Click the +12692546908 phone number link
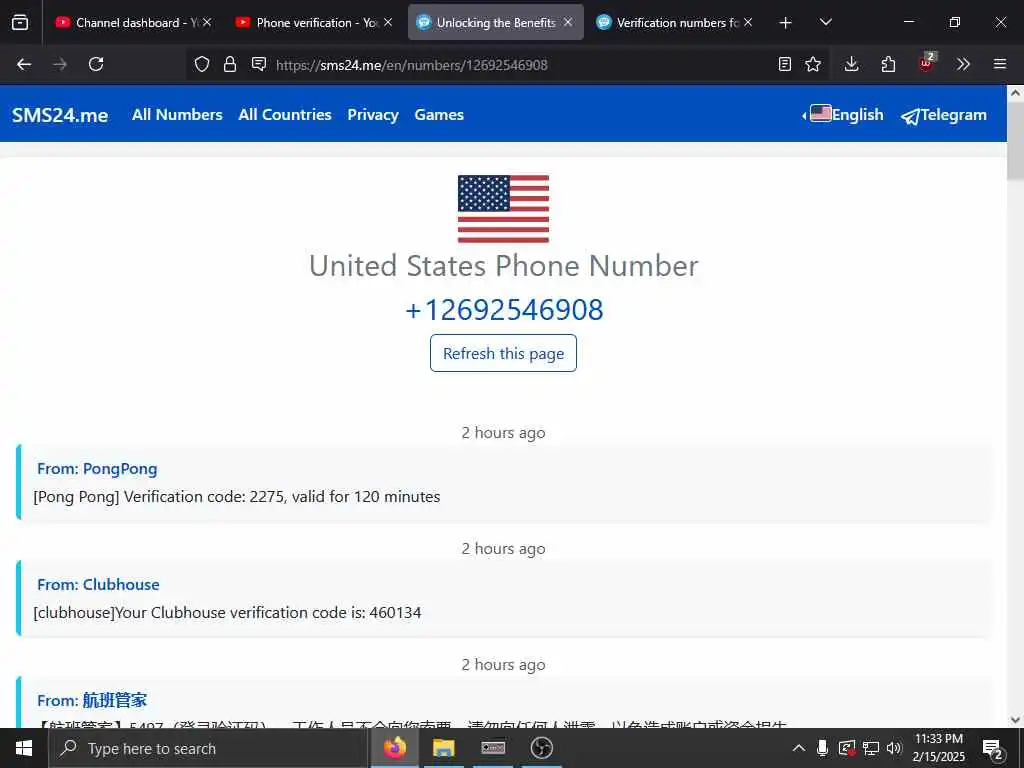Viewport: 1024px width, 768px height. click(x=504, y=310)
